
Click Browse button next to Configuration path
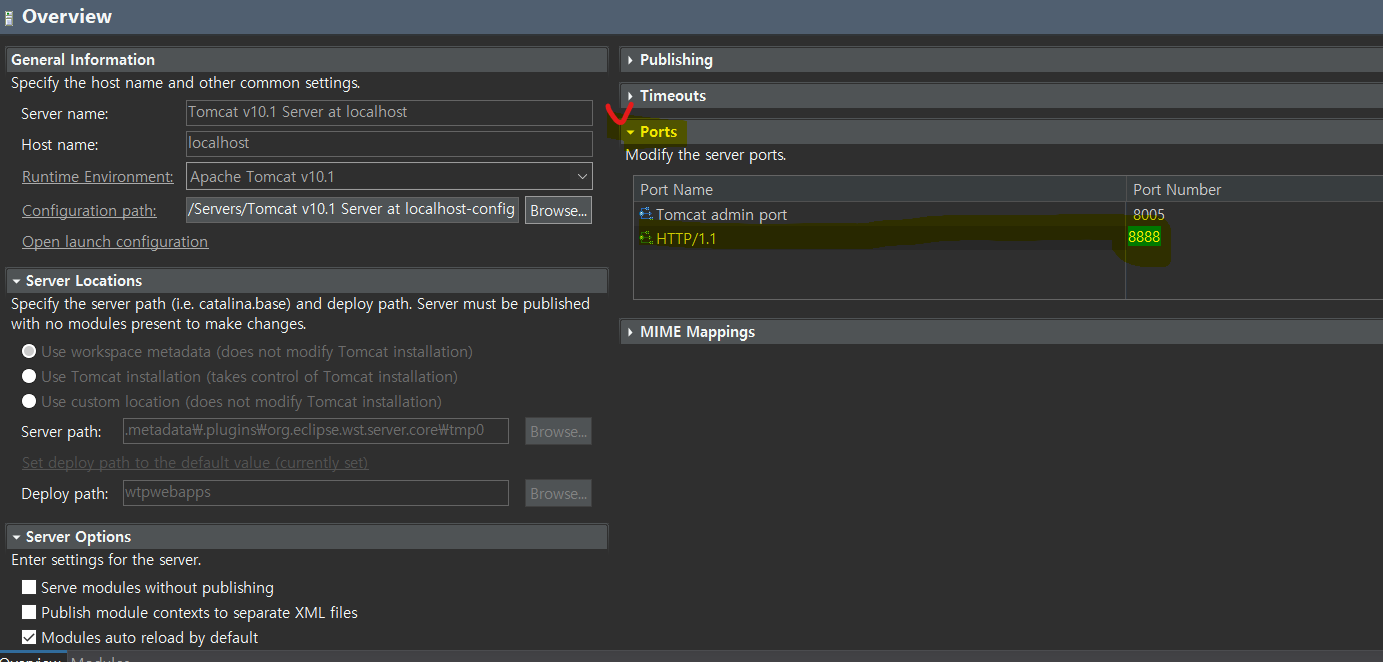558,211
